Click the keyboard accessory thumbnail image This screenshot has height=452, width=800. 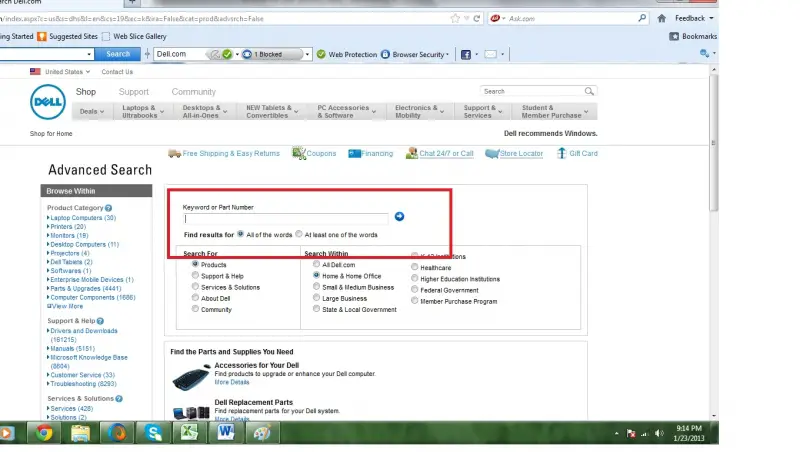[x=191, y=378]
